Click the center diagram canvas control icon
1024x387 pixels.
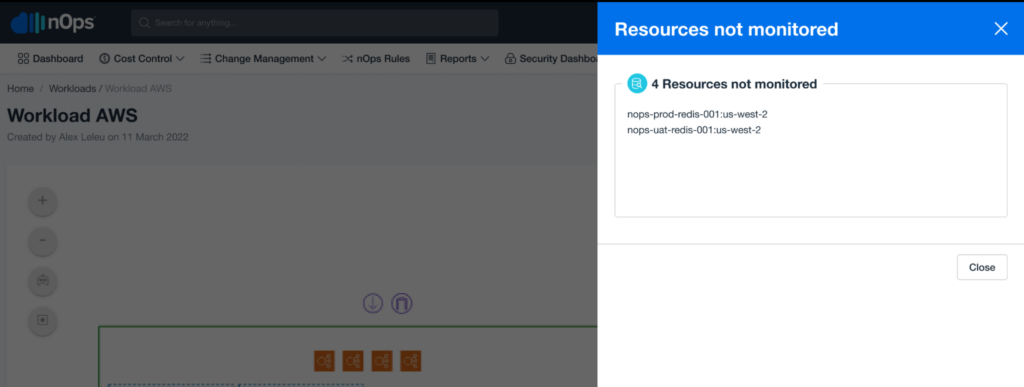[x=42, y=320]
